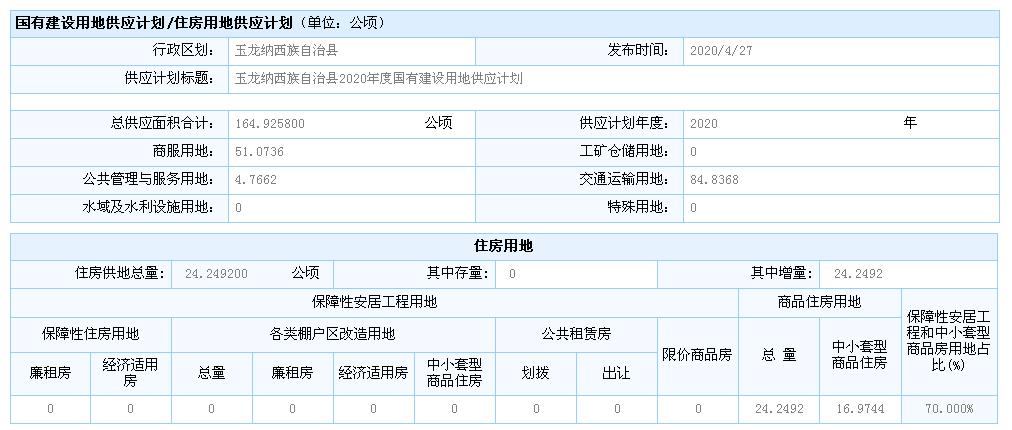Select the 公共管理与服务用地 label

[x=148, y=179]
